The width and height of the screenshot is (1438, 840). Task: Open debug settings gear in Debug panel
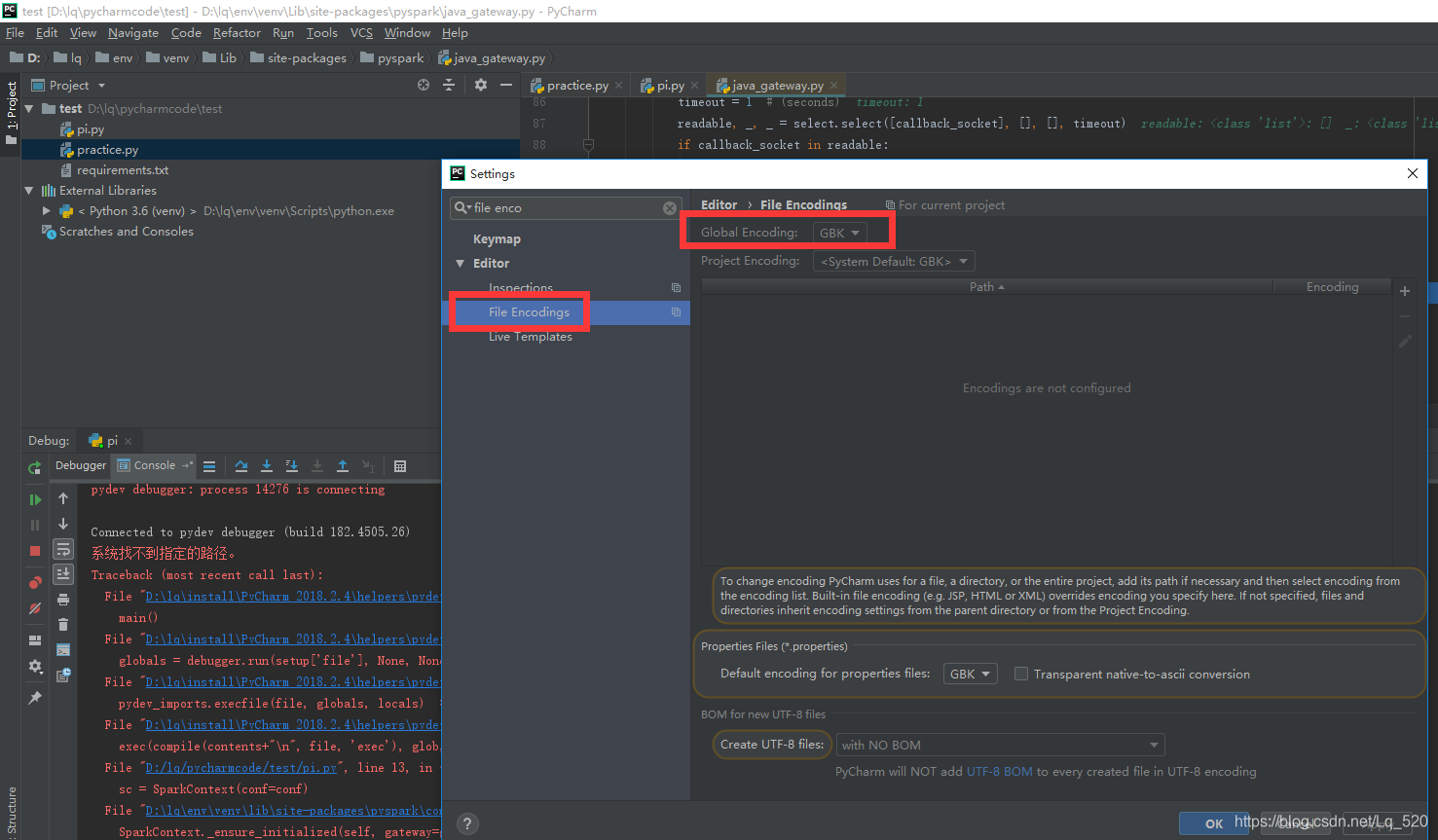point(35,667)
